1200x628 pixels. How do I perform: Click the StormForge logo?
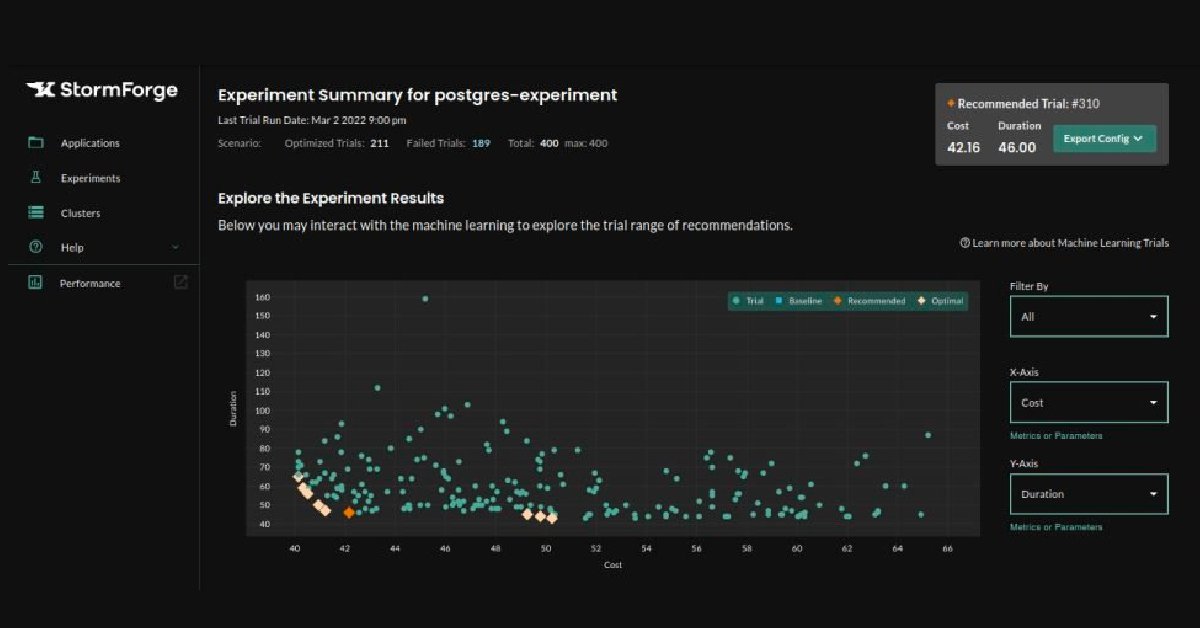click(x=103, y=90)
